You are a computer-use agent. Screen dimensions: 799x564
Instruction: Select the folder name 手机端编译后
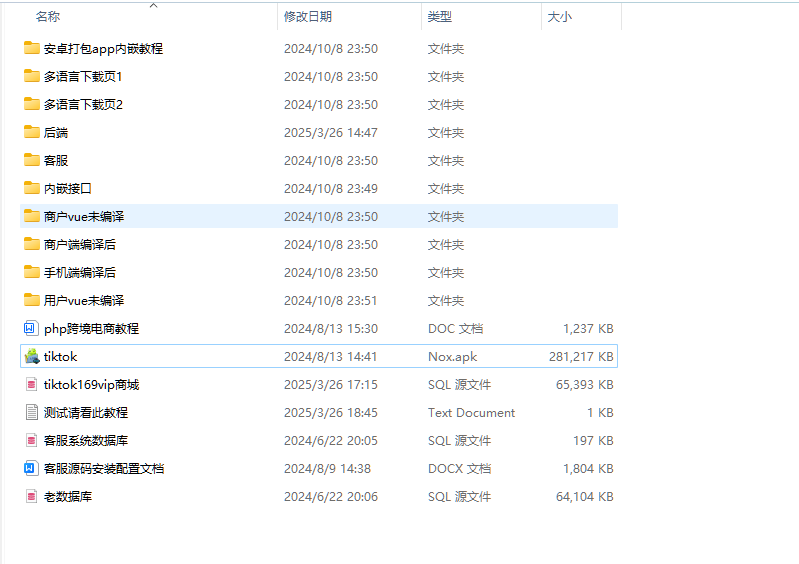click(x=79, y=273)
